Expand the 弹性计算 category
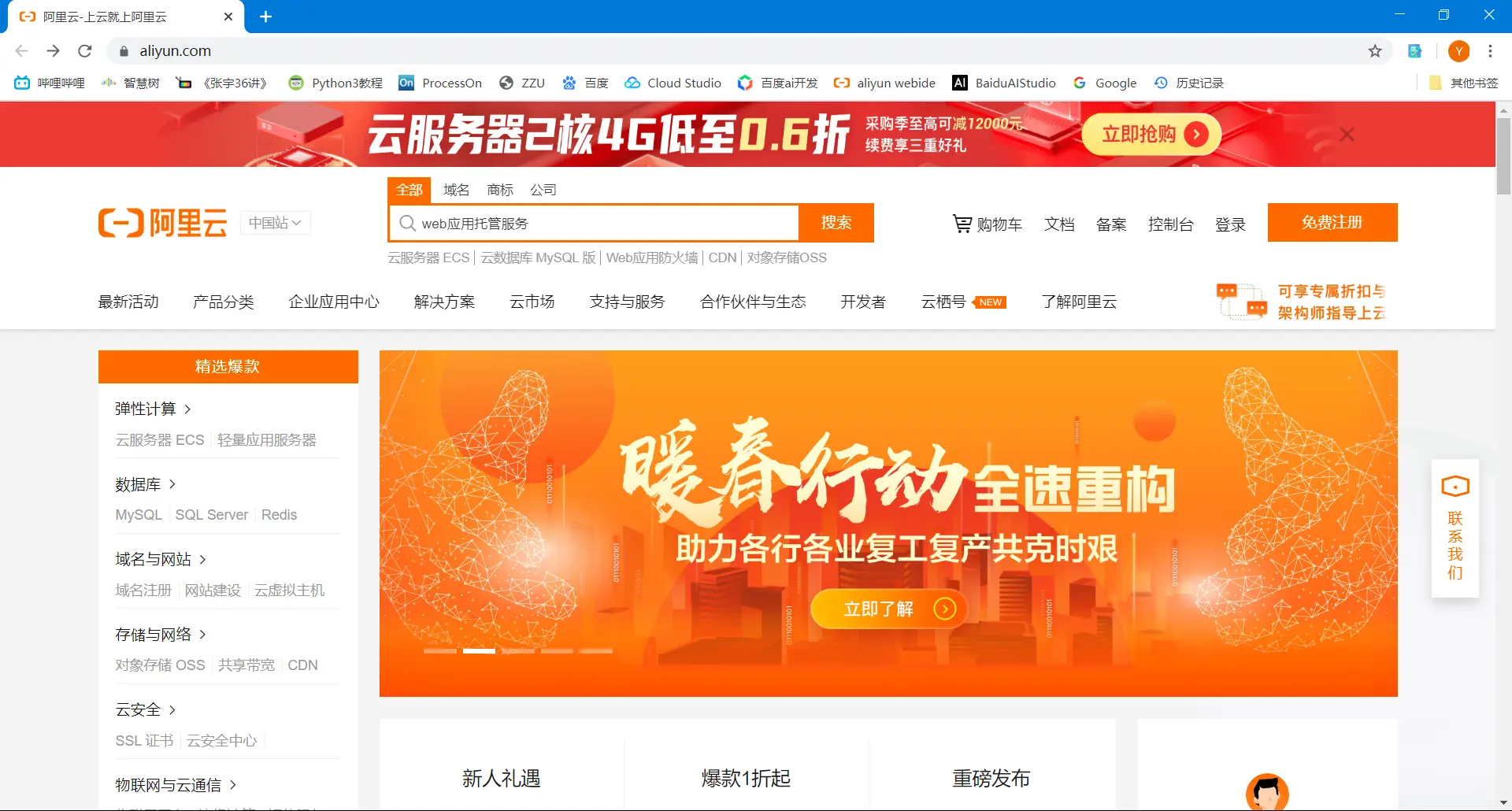Screen dimensions: 1512x811 pos(154,409)
